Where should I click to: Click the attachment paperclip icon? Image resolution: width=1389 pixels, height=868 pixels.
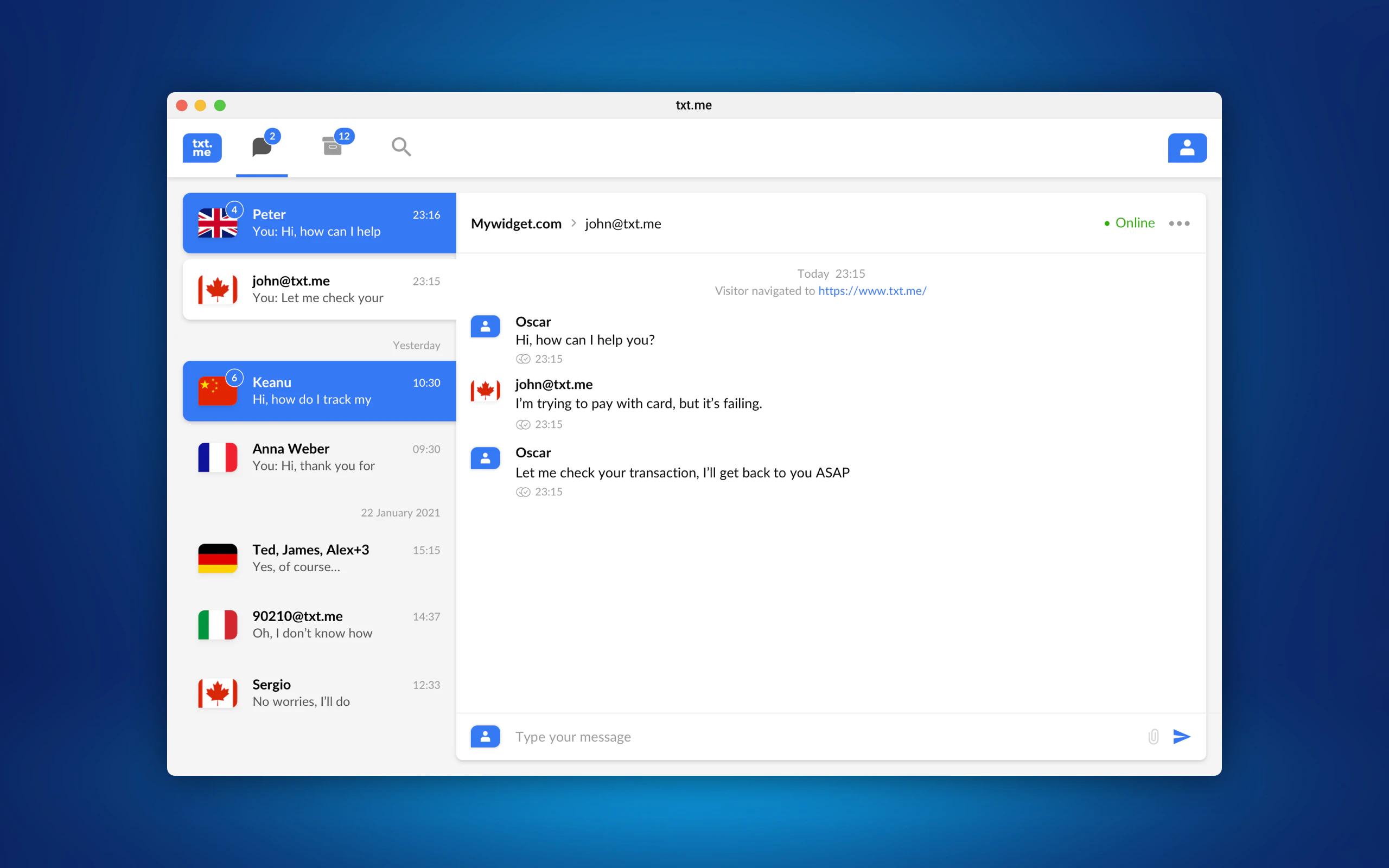coord(1153,737)
